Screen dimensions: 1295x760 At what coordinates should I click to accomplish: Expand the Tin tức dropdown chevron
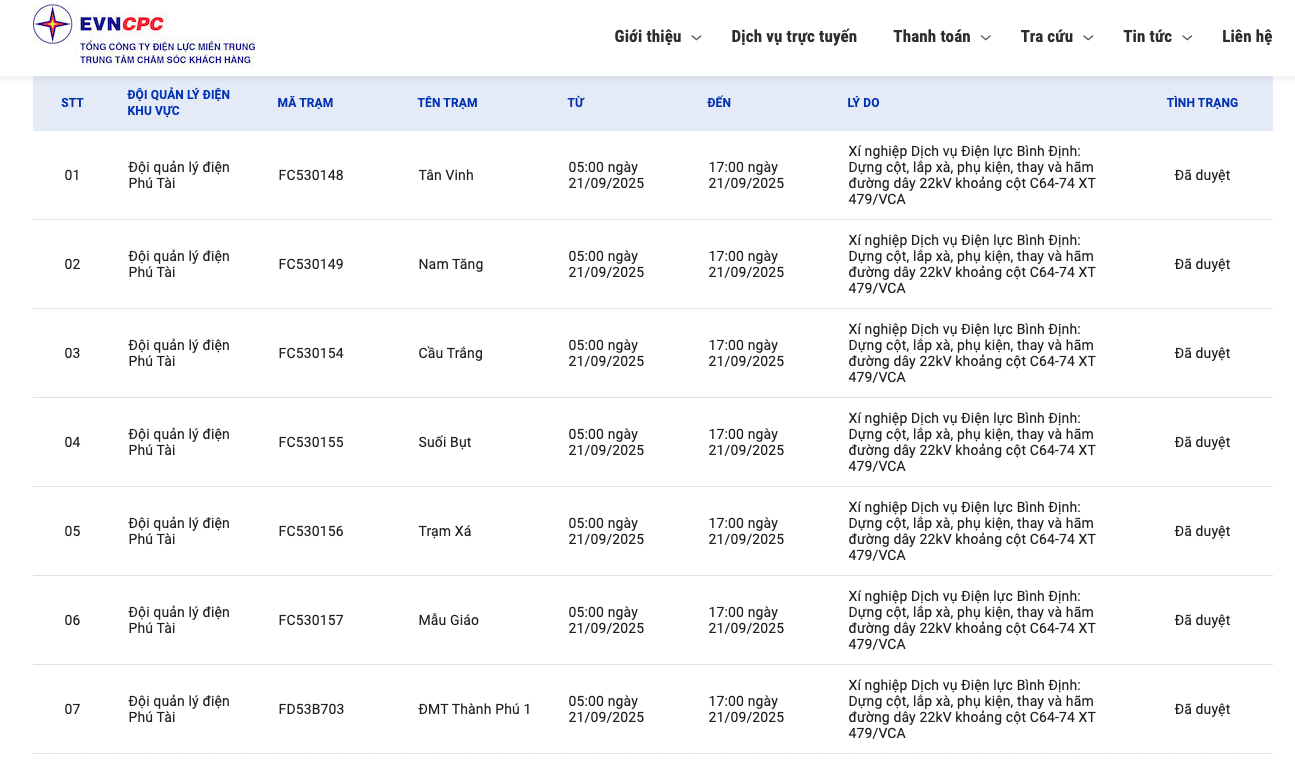(x=1187, y=38)
